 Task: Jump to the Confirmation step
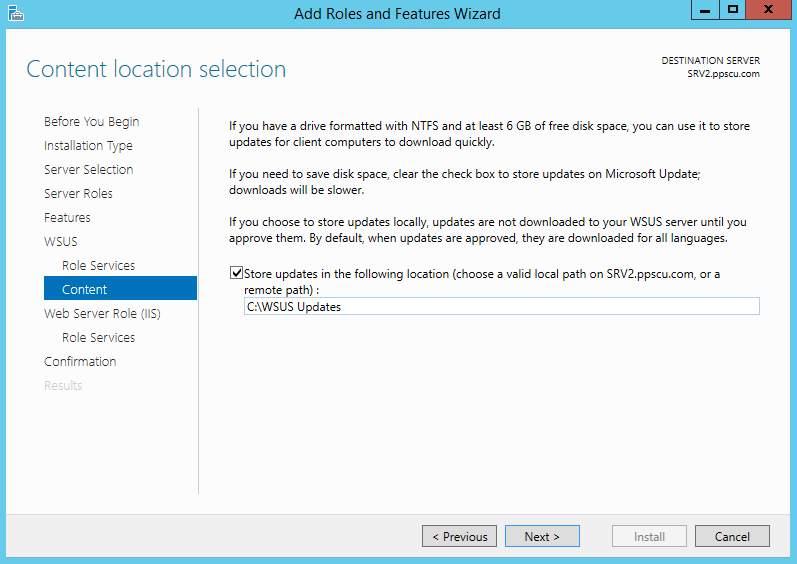pos(80,362)
